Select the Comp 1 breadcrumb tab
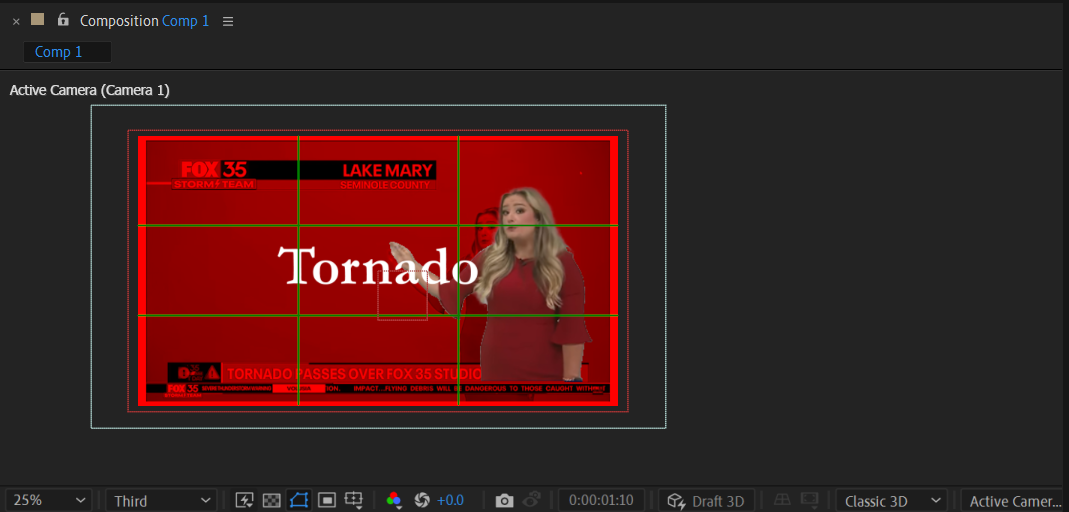The height and width of the screenshot is (512, 1069). (67, 52)
